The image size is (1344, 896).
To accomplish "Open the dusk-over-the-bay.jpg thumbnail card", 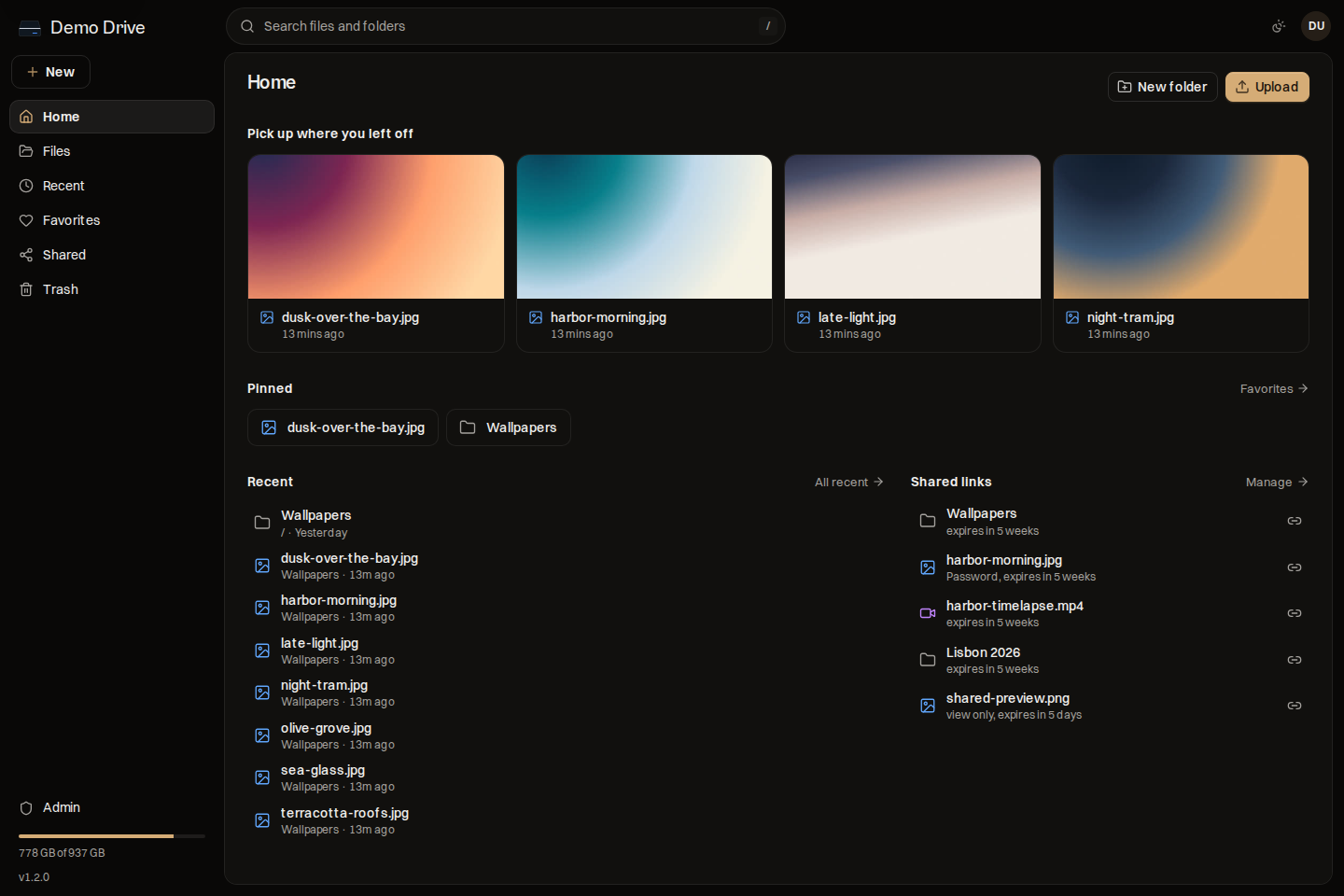I will point(376,253).
